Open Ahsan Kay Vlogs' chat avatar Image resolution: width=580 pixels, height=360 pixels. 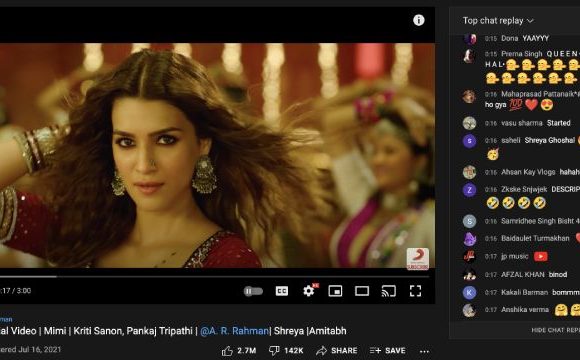coord(469,172)
